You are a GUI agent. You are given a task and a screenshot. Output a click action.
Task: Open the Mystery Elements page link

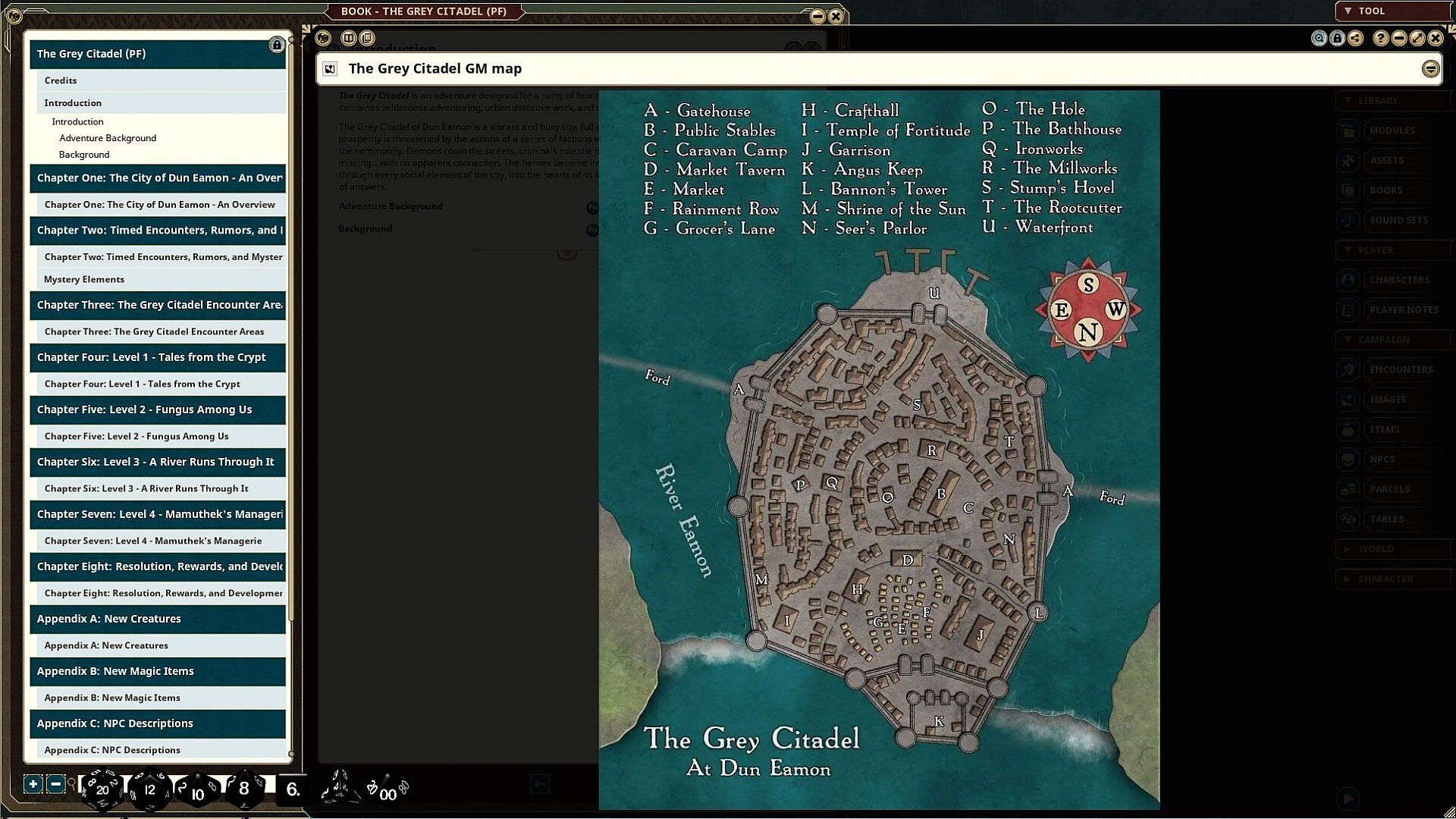[x=84, y=279]
